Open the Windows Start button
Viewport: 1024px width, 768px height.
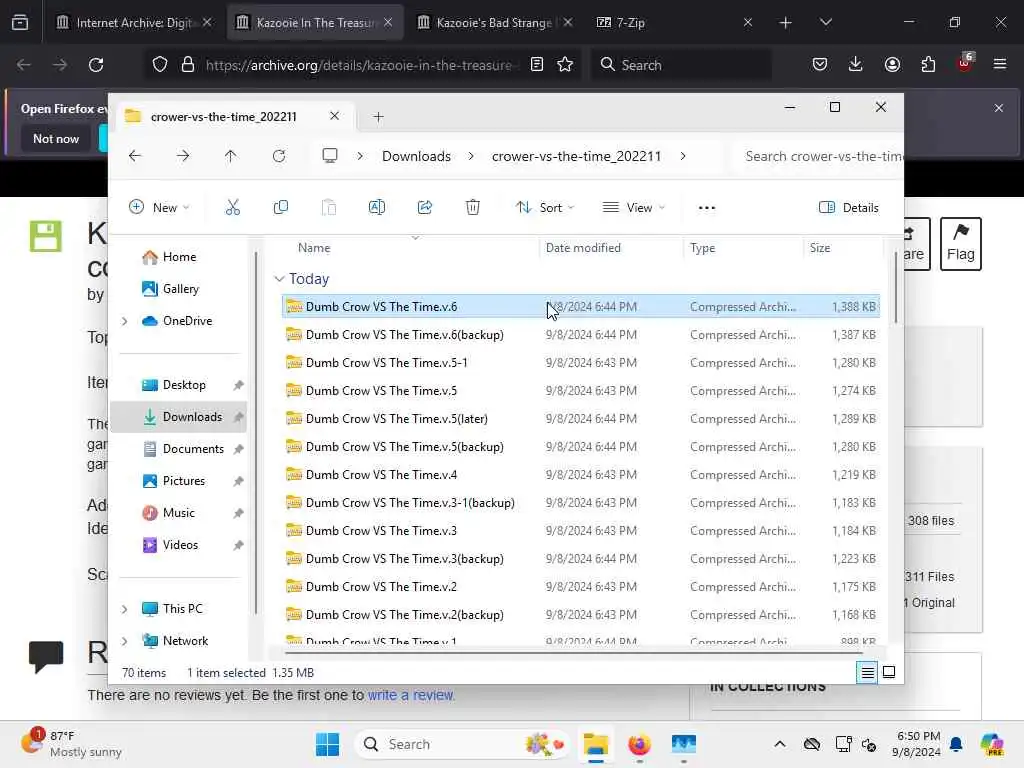[327, 744]
